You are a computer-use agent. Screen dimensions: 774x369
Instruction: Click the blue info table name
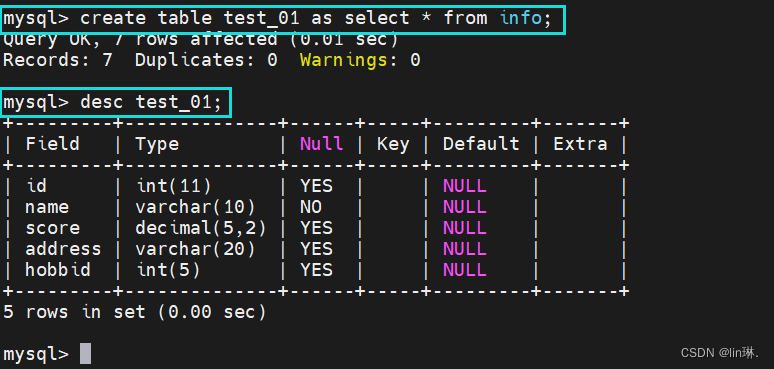(521, 19)
